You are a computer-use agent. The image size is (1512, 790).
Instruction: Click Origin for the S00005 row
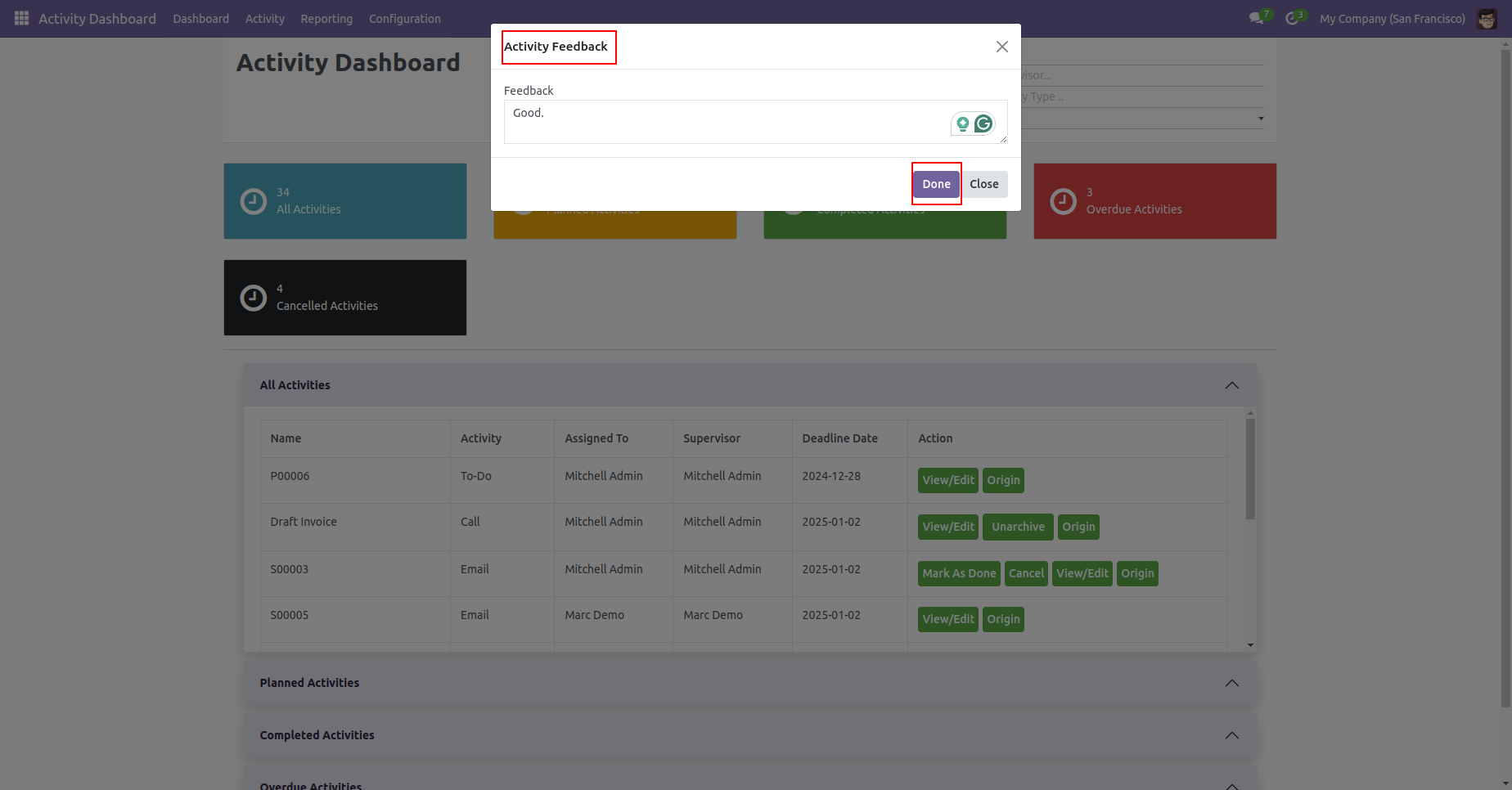(1003, 619)
